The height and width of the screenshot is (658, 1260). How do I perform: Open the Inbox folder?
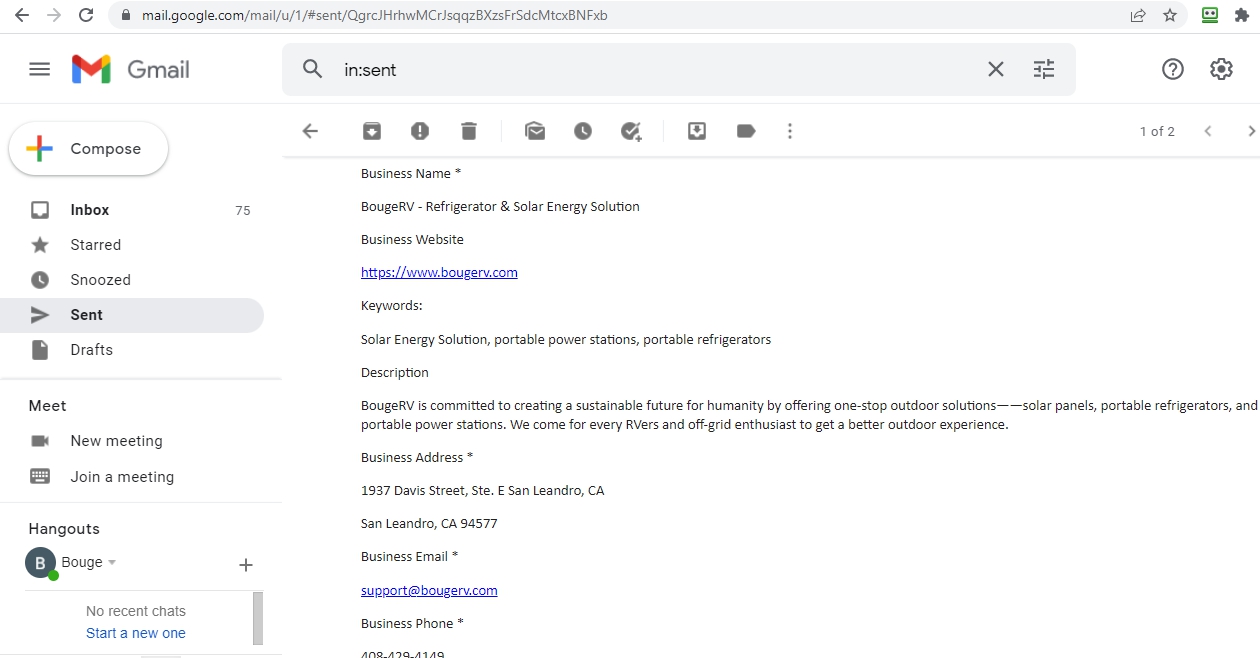point(90,210)
